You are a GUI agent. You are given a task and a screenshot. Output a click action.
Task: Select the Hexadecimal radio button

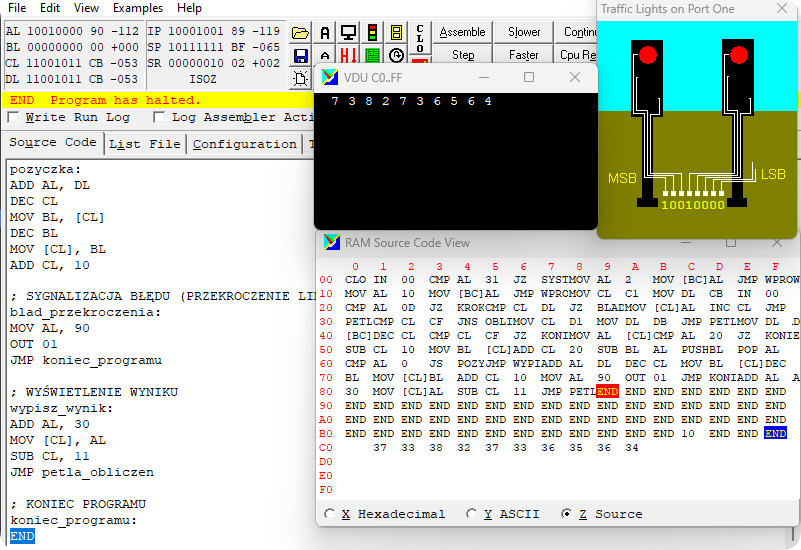tap(331, 514)
